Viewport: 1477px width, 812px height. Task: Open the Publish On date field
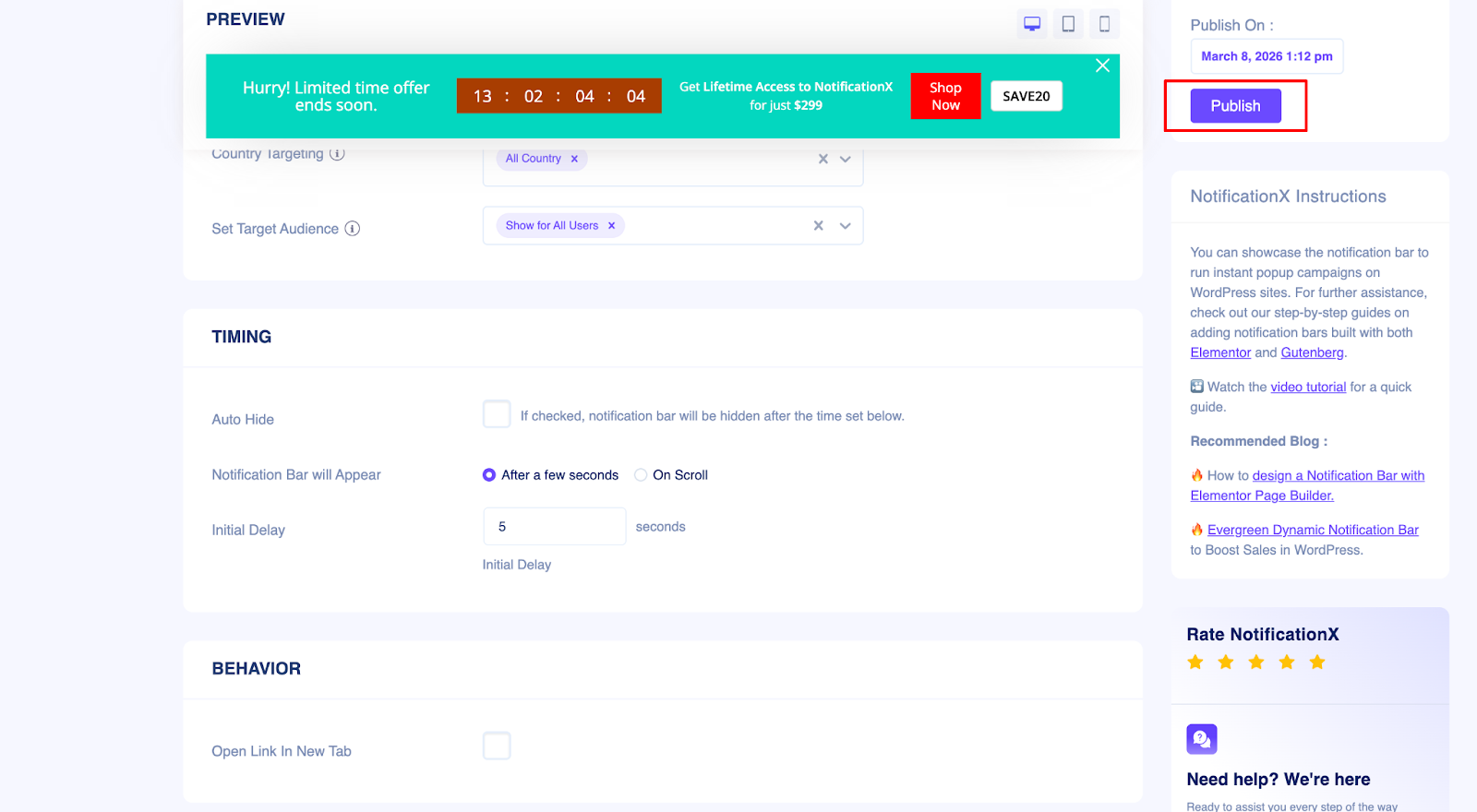point(1267,56)
